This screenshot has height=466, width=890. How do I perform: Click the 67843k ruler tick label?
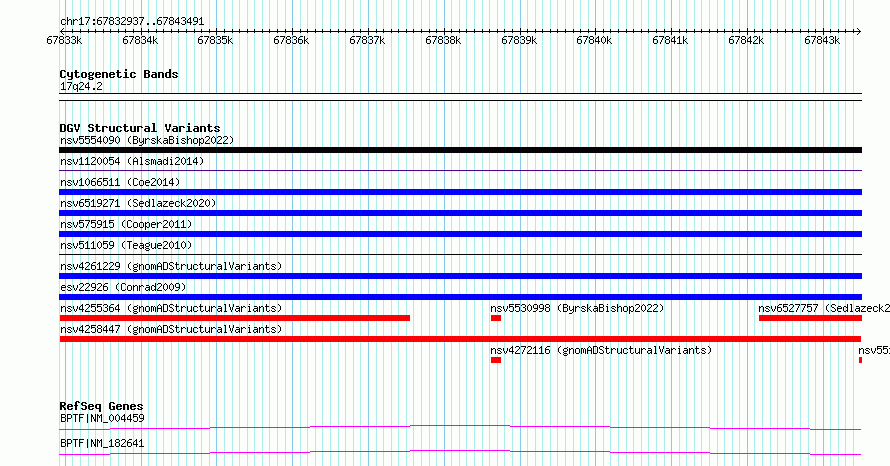click(822, 41)
